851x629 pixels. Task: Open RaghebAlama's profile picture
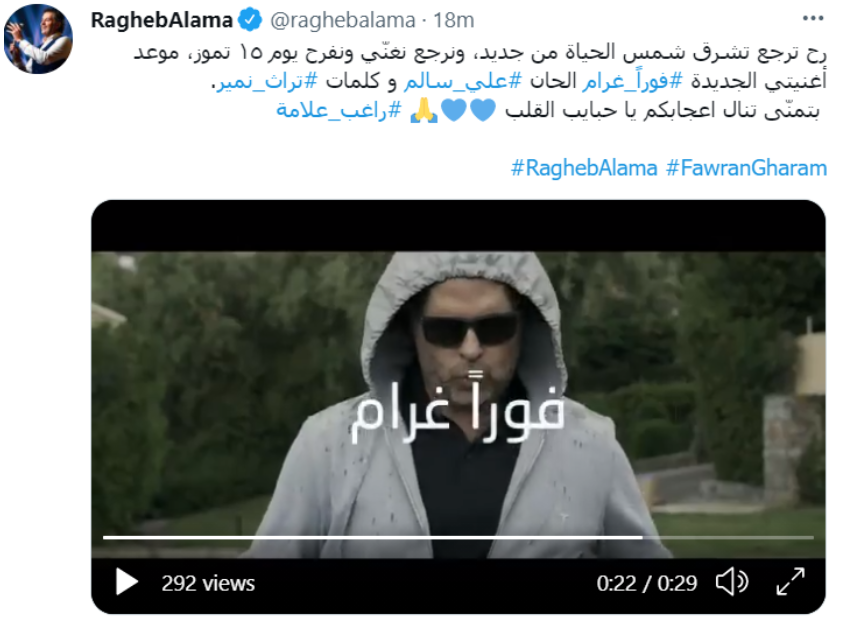(38, 39)
